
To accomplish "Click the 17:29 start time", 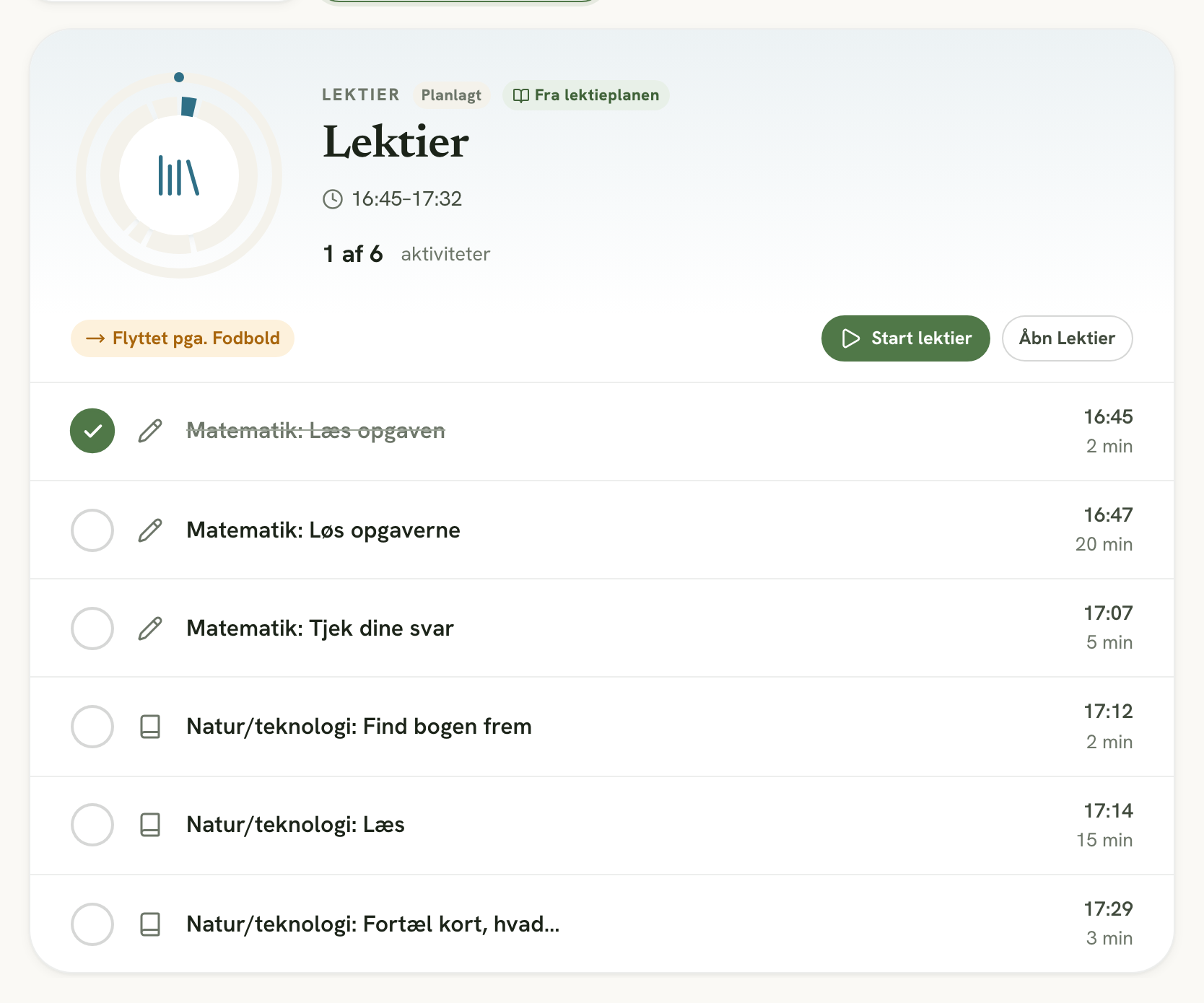I will tap(1108, 909).
